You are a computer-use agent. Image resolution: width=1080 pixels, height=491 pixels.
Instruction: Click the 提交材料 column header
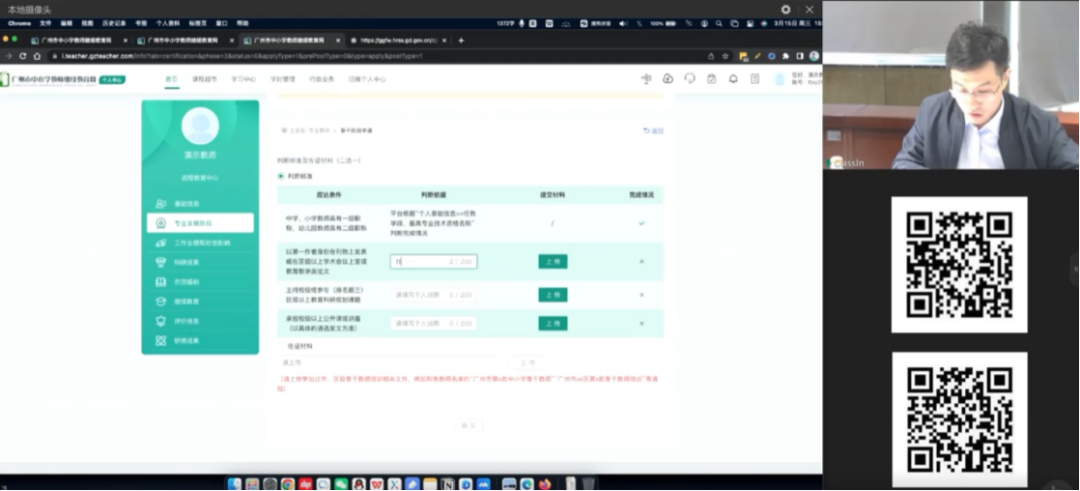[x=552, y=195]
